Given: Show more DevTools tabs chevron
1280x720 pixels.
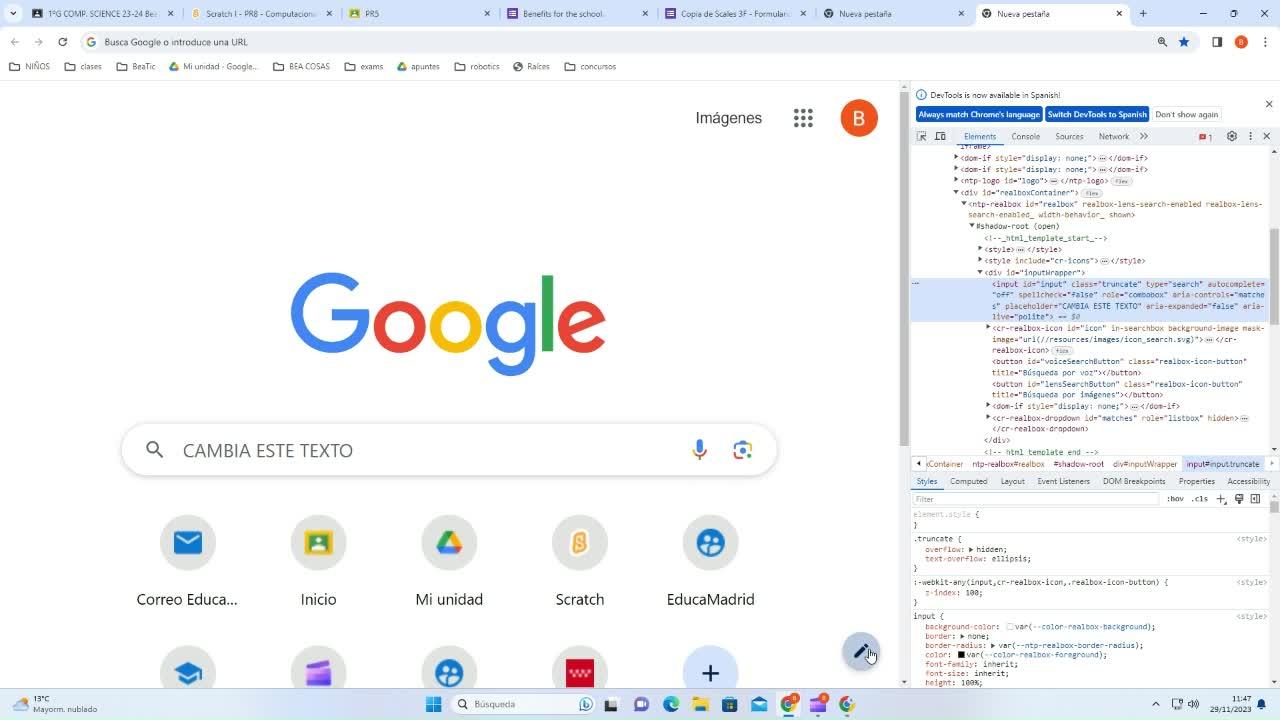Looking at the screenshot, I should [x=1144, y=136].
